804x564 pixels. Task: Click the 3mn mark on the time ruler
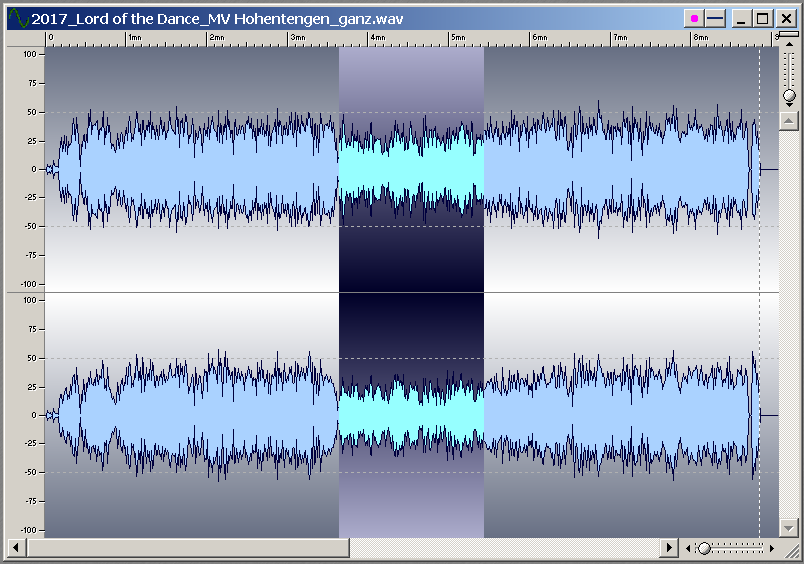tap(297, 37)
